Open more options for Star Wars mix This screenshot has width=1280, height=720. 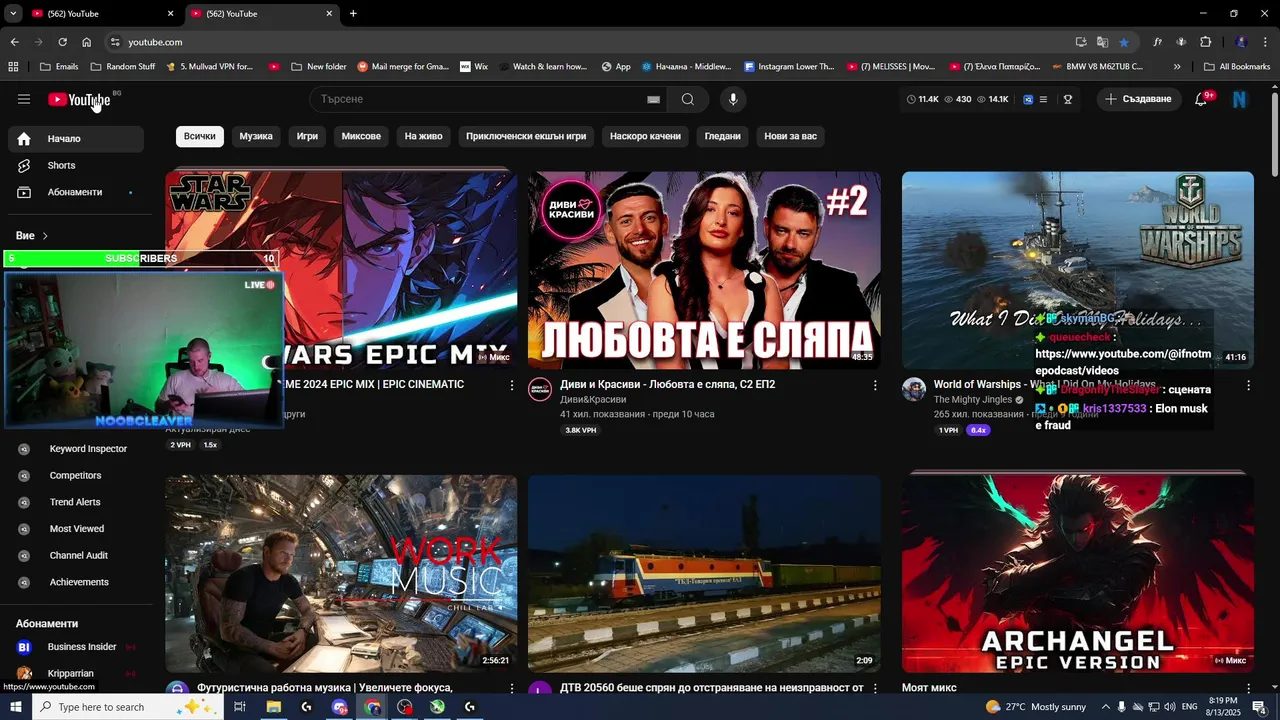coord(512,385)
